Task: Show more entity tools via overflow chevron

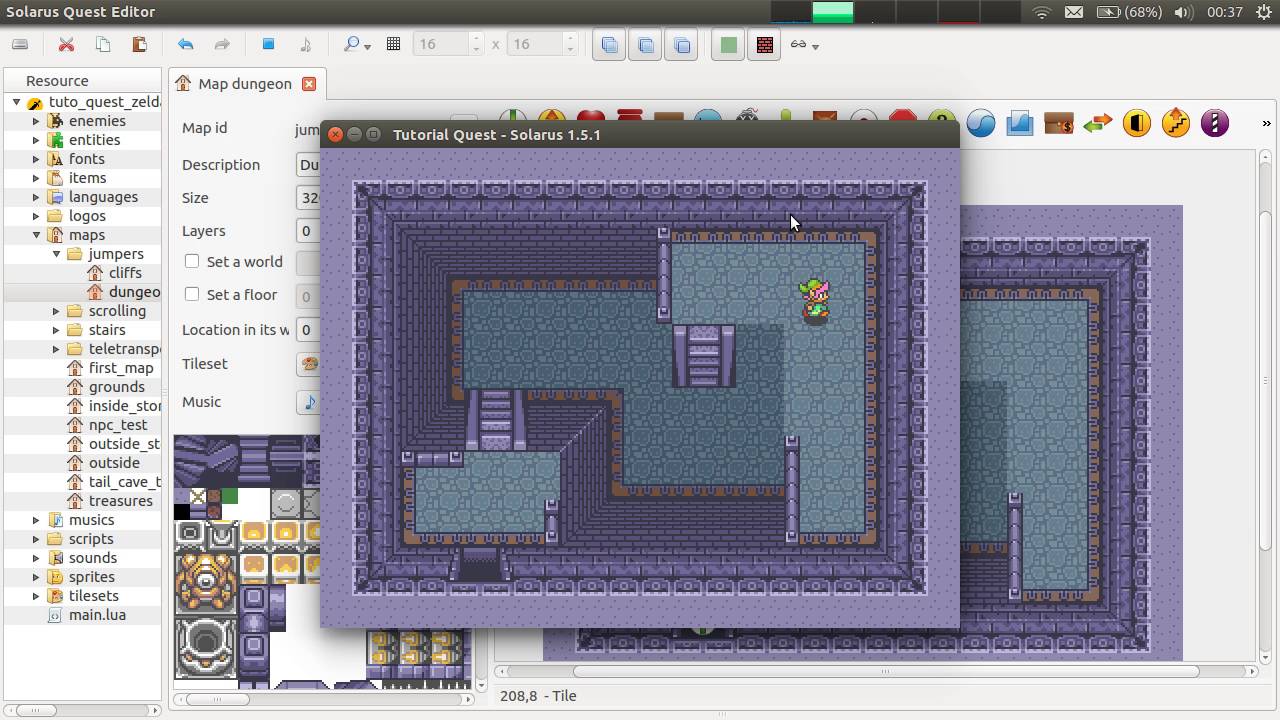Action: pyautogui.click(x=1265, y=123)
